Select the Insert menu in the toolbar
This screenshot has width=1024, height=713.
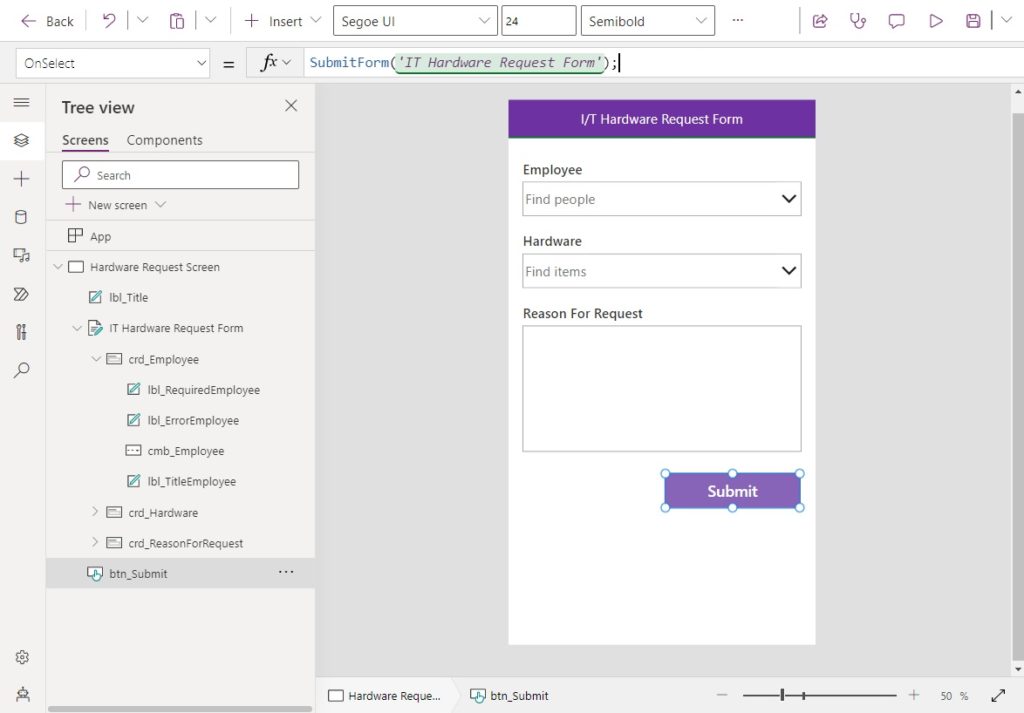(x=281, y=19)
